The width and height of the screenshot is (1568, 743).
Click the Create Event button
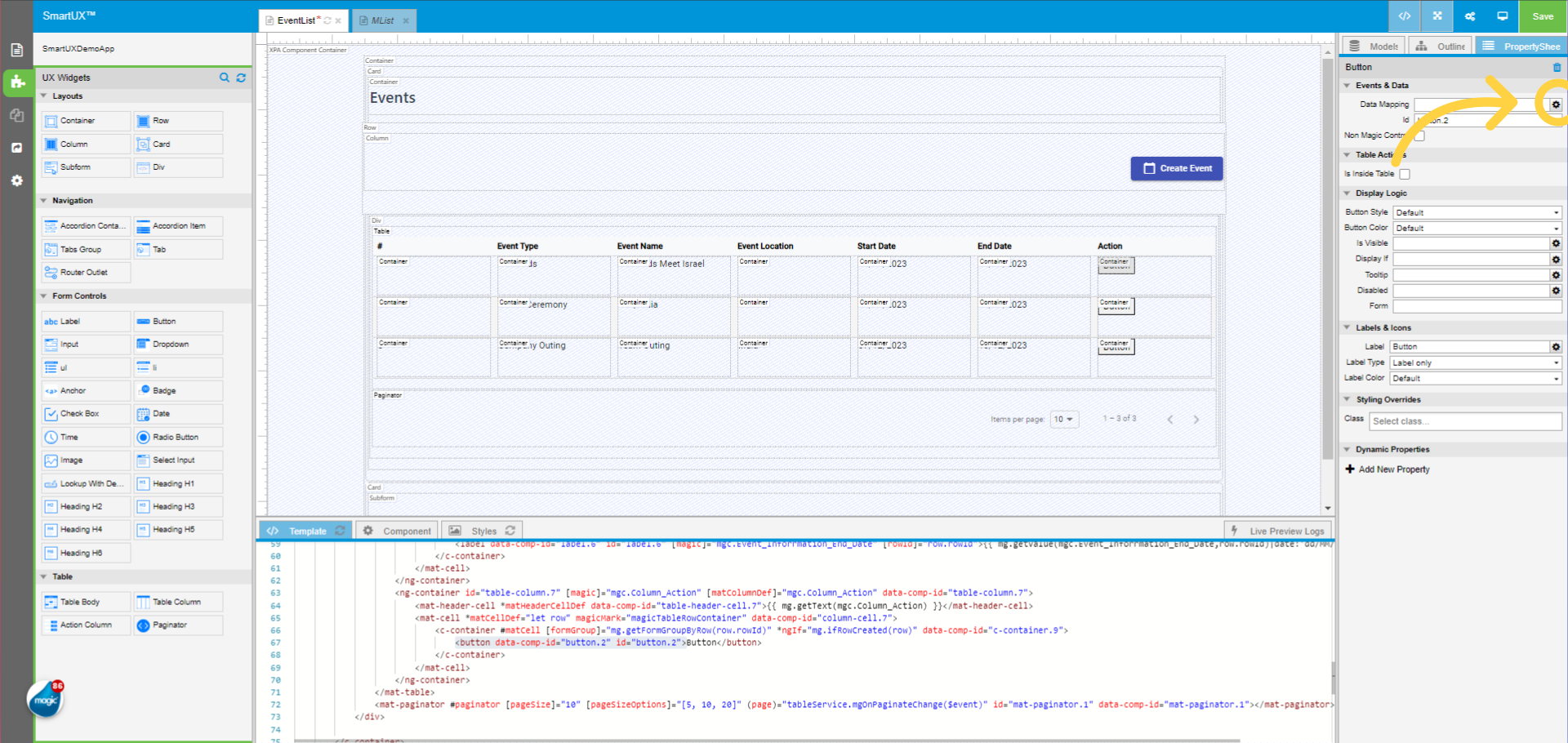coord(1177,168)
